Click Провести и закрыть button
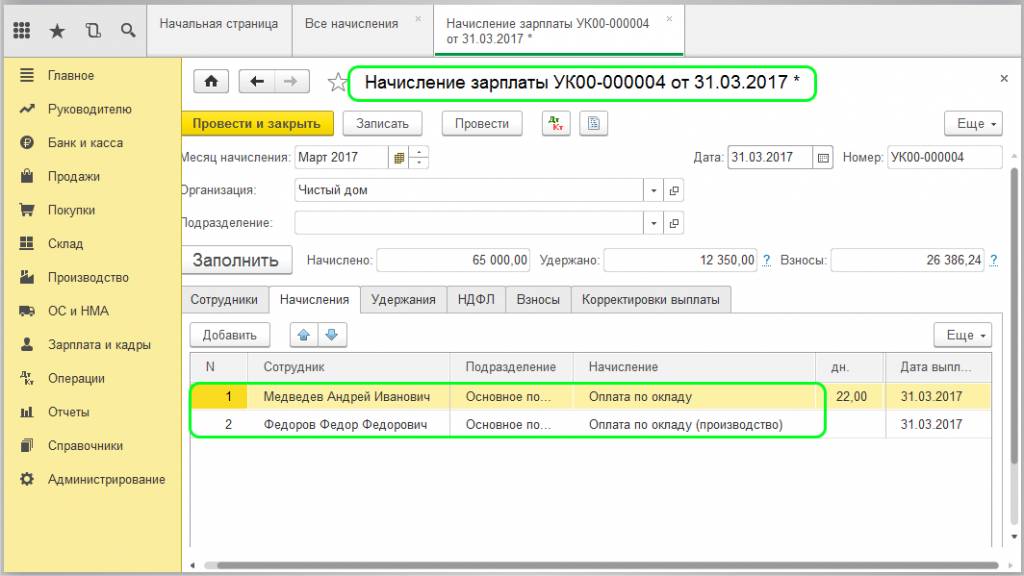This screenshot has height=576, width=1024. pos(257,123)
